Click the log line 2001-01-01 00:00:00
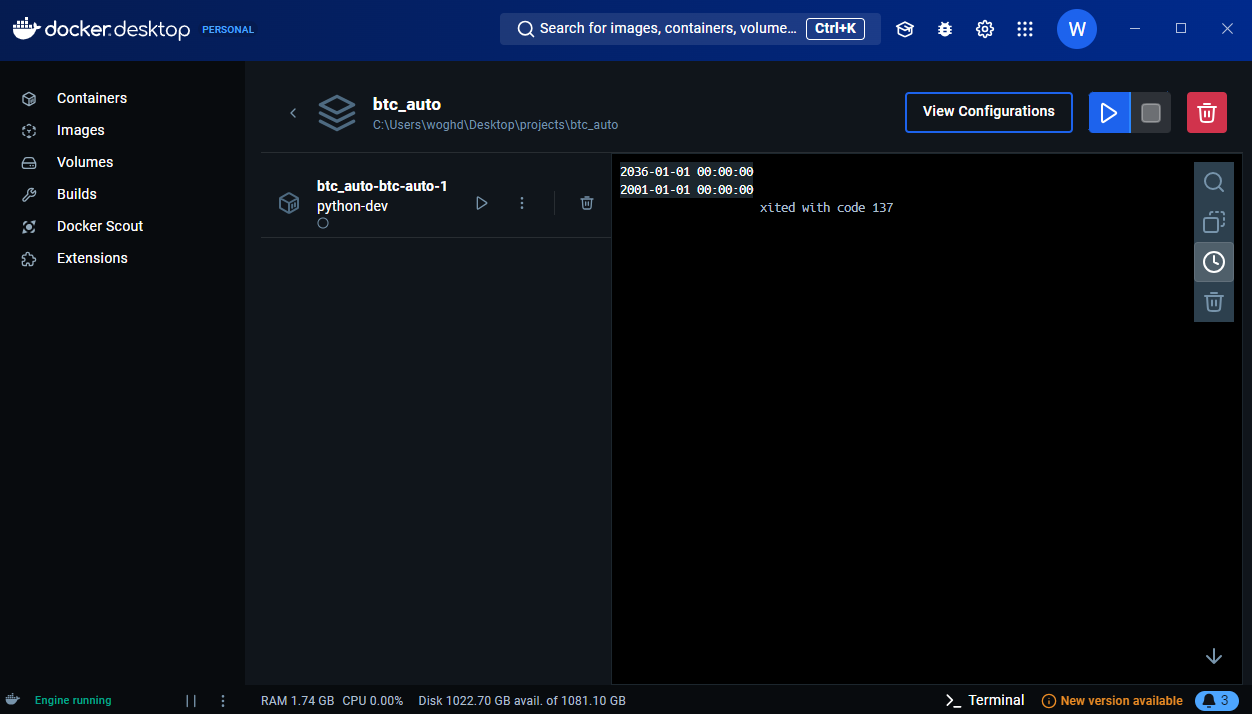The height and width of the screenshot is (714, 1252). [x=686, y=190]
